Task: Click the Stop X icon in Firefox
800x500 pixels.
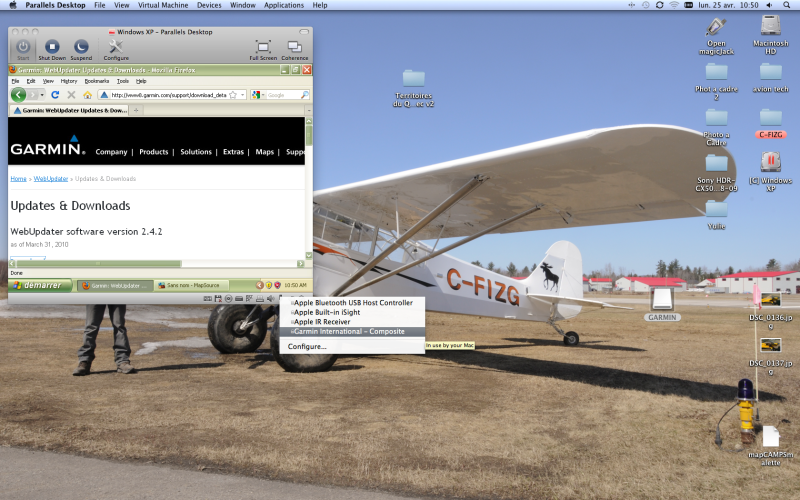Action: pos(71,95)
